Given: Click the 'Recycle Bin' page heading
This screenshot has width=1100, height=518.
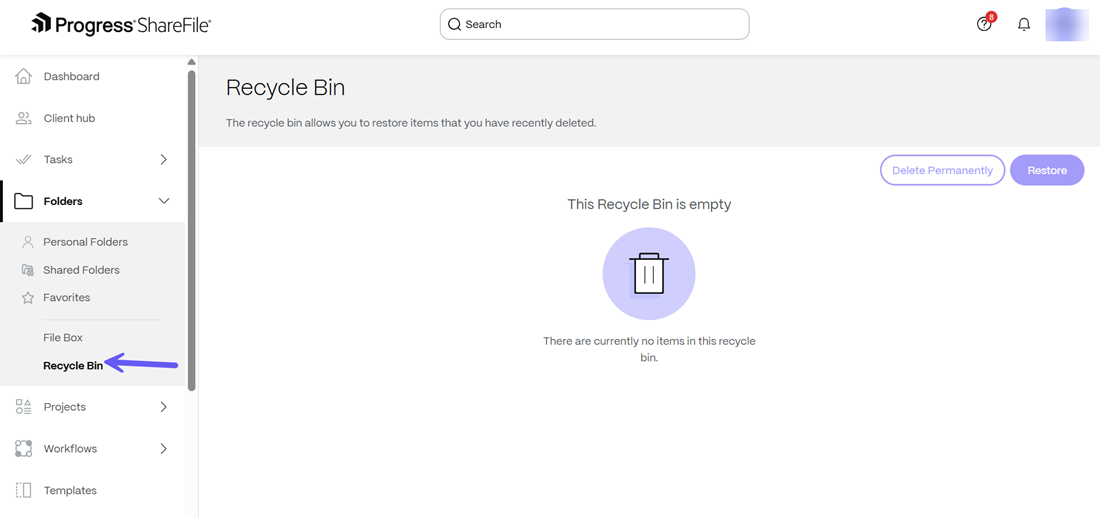Looking at the screenshot, I should [286, 88].
